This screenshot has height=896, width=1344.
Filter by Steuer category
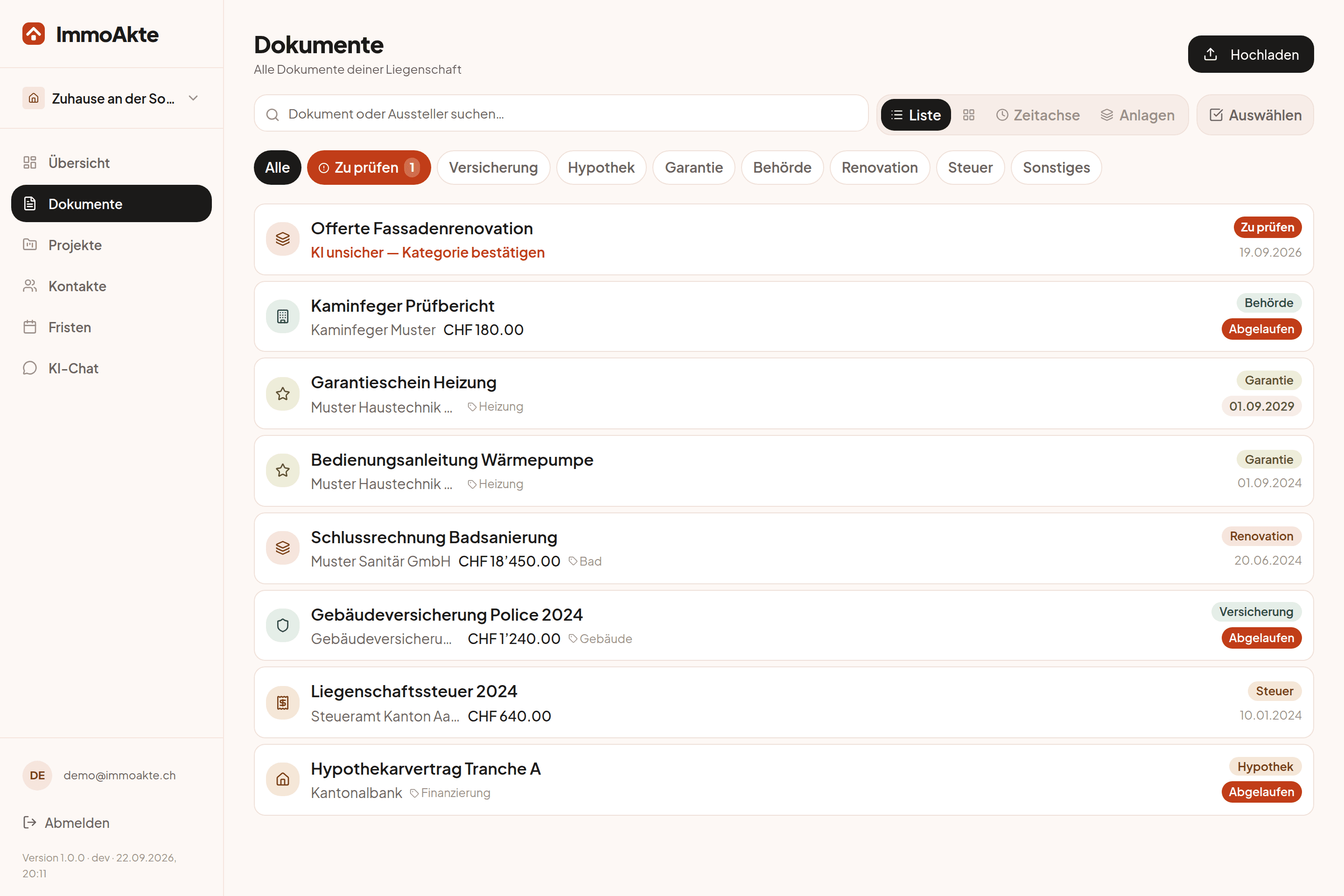(970, 168)
